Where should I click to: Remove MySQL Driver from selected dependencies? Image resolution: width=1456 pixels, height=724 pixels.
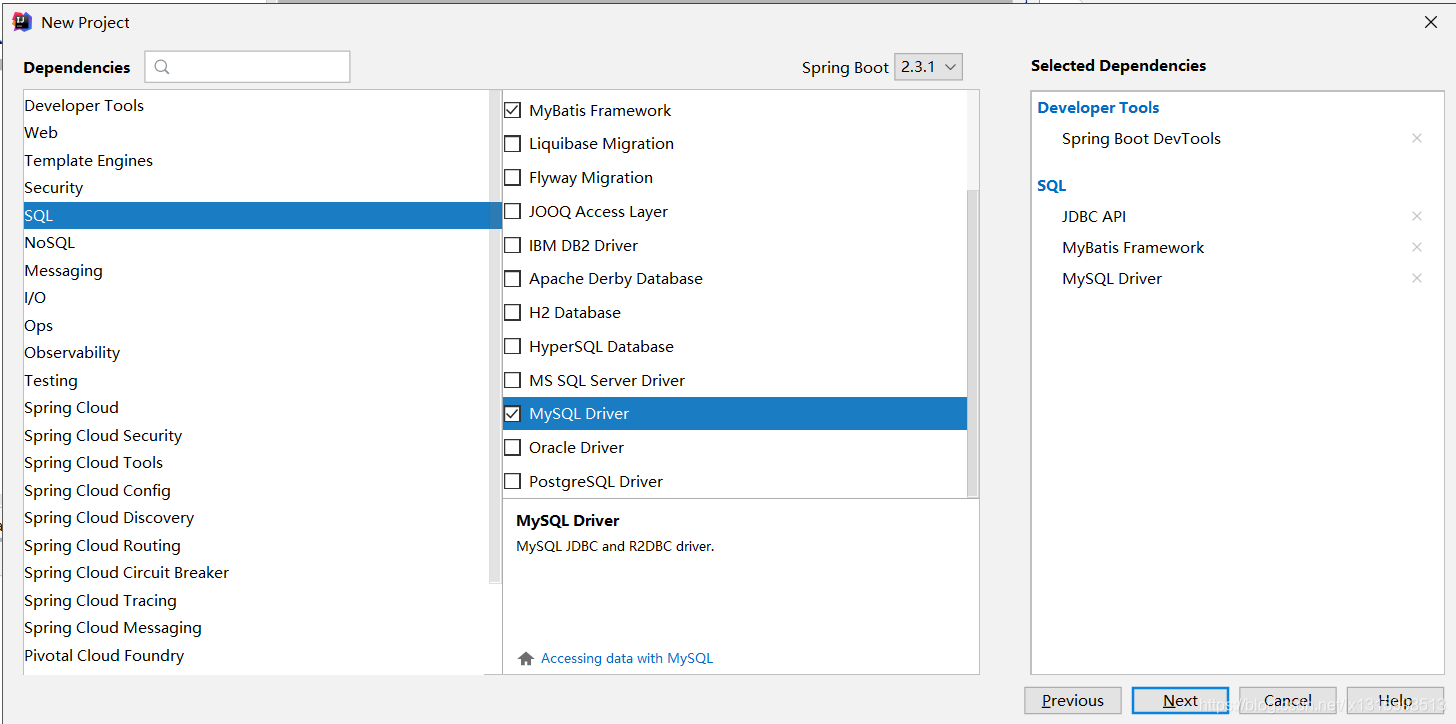(1416, 279)
